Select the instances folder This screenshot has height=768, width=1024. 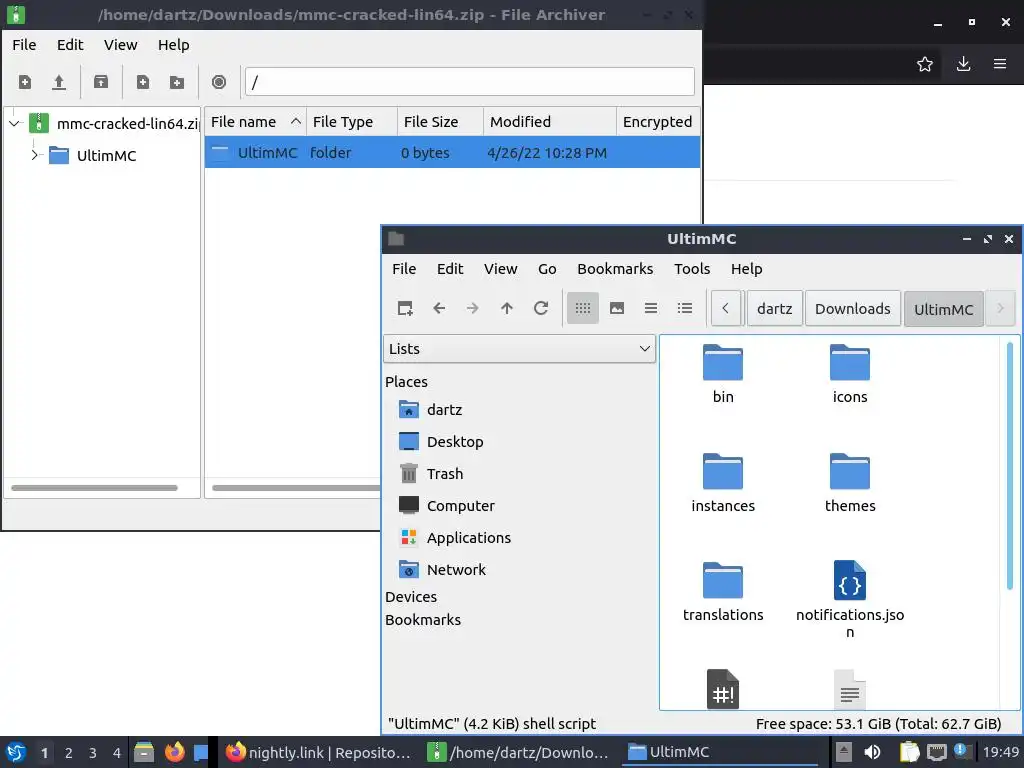[723, 483]
